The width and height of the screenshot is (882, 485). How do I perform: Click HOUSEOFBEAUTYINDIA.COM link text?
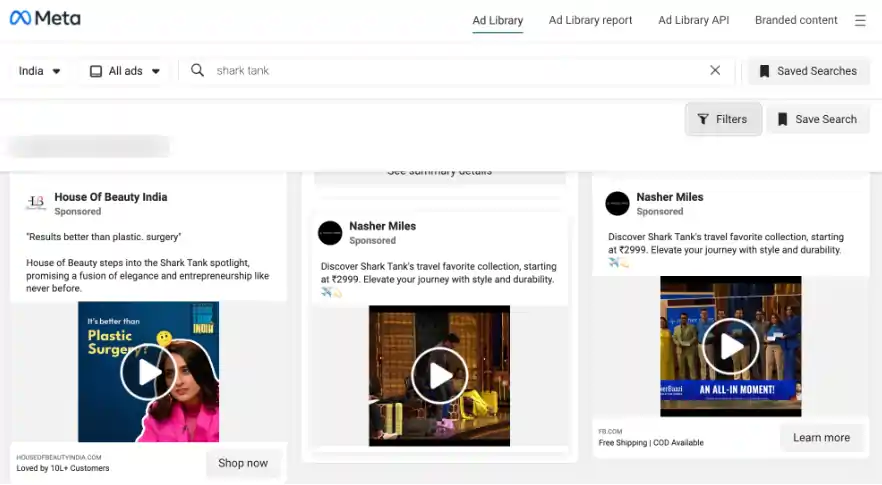click(58, 457)
